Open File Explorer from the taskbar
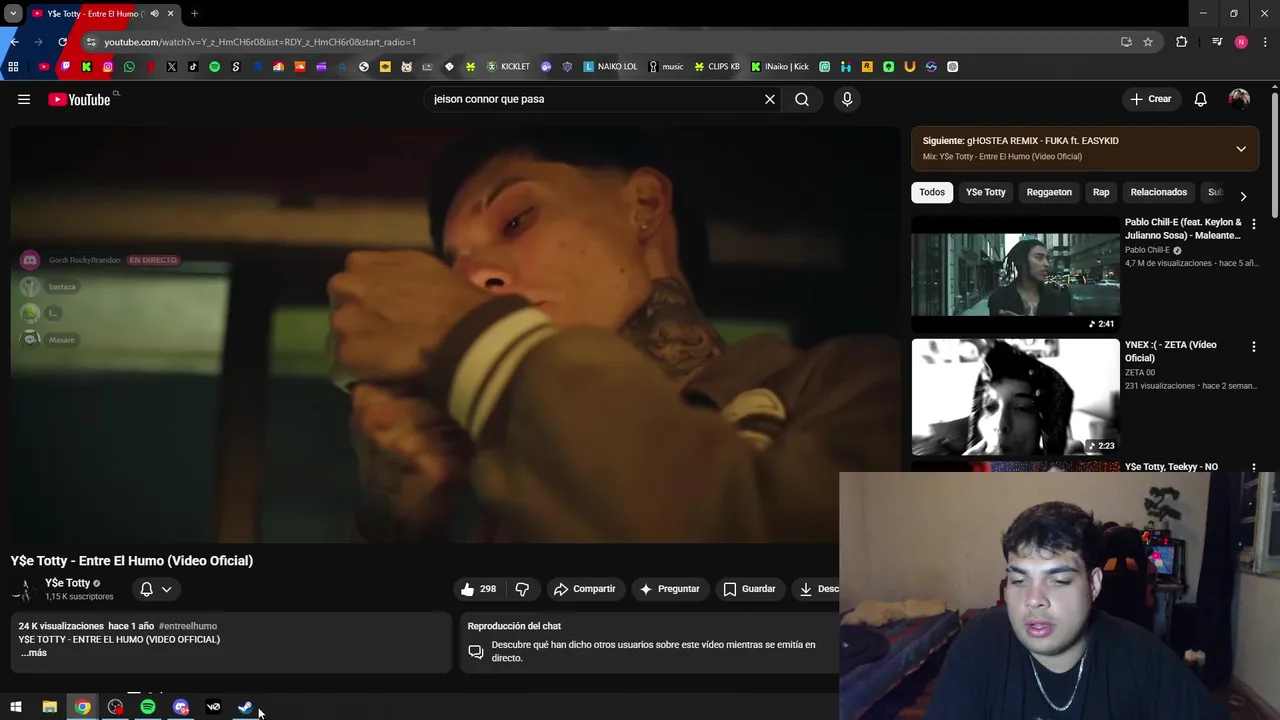 [x=49, y=707]
